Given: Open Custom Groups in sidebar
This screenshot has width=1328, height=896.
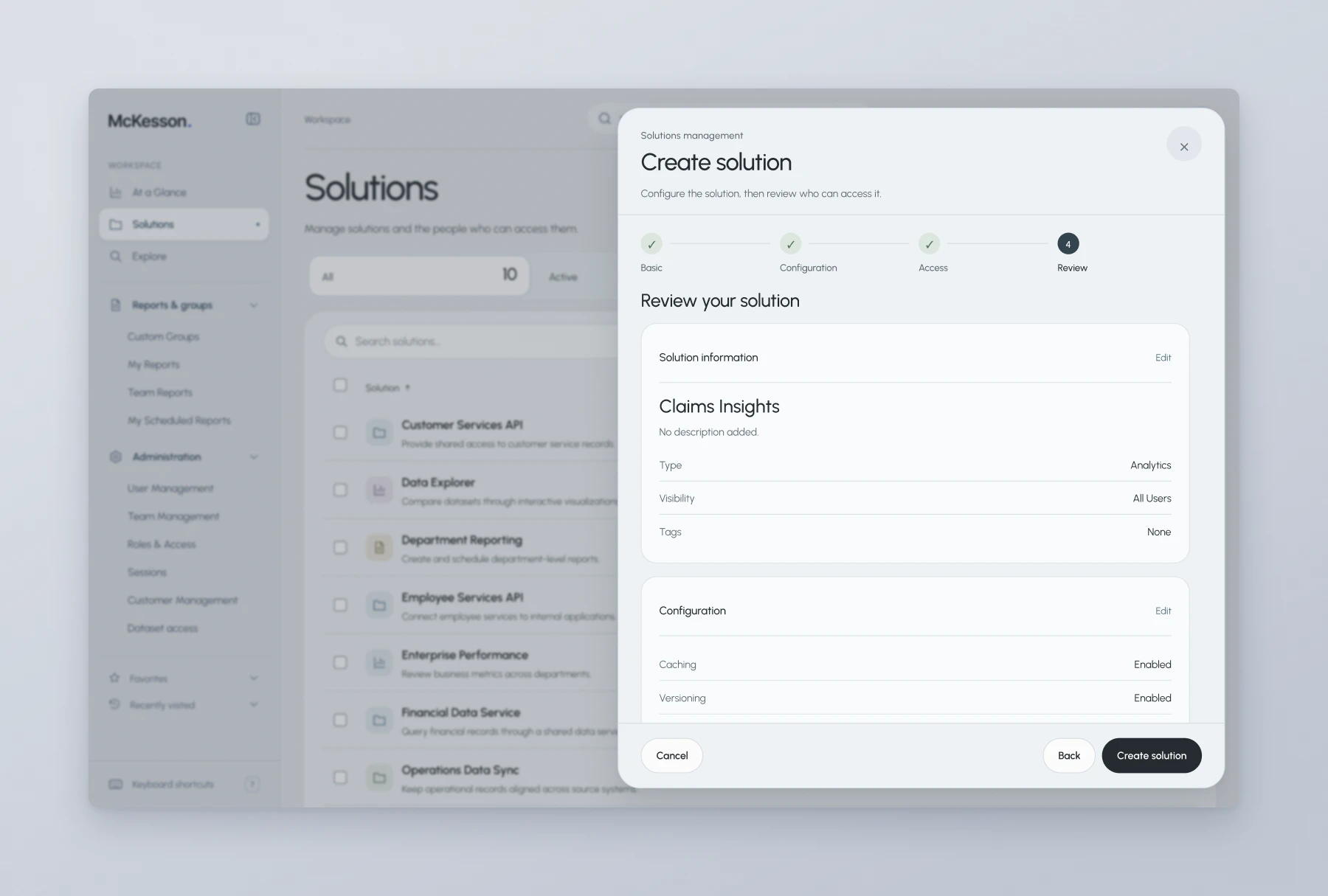Looking at the screenshot, I should click(163, 336).
